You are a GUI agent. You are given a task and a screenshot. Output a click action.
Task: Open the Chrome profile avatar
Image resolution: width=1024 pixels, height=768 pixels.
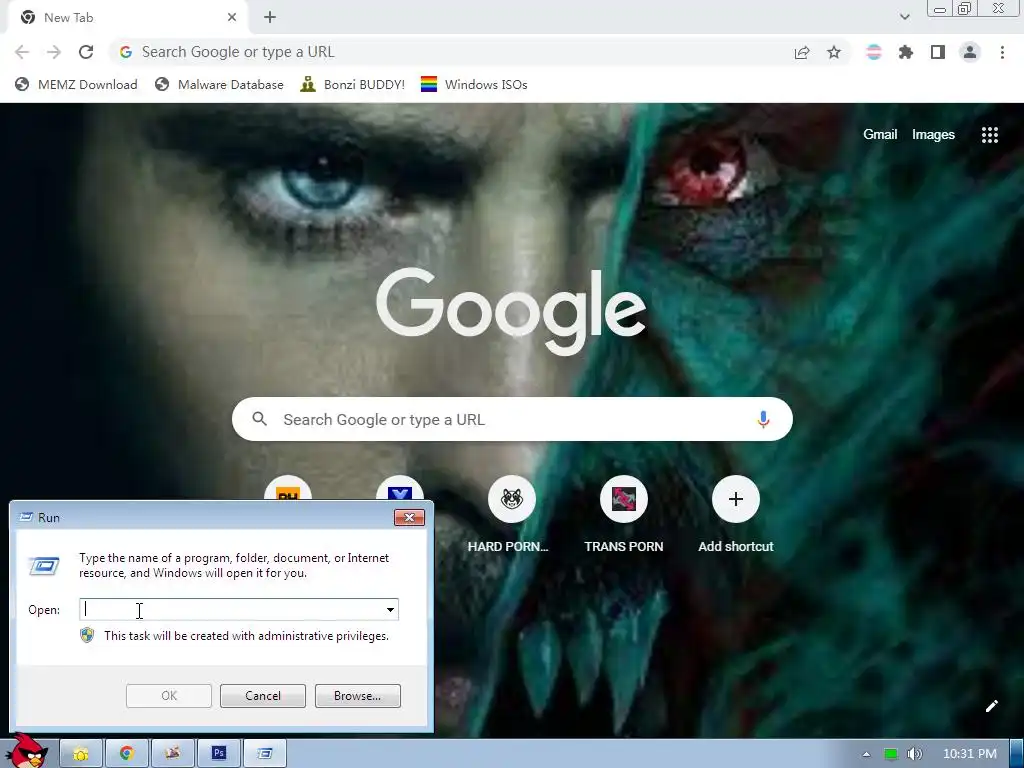click(x=970, y=52)
